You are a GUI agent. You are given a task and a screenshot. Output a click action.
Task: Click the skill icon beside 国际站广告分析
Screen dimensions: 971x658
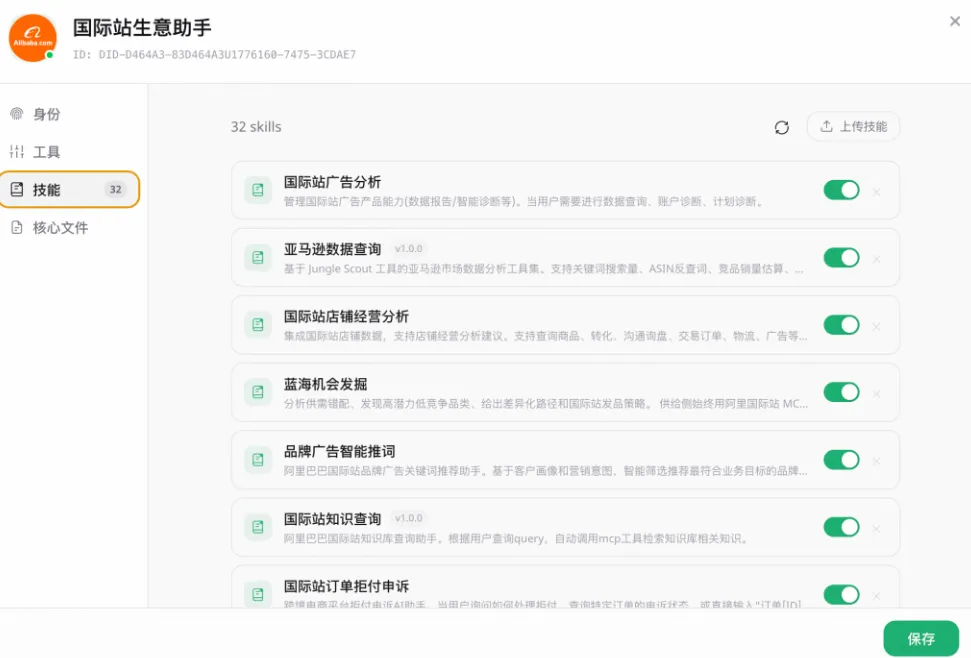(258, 190)
